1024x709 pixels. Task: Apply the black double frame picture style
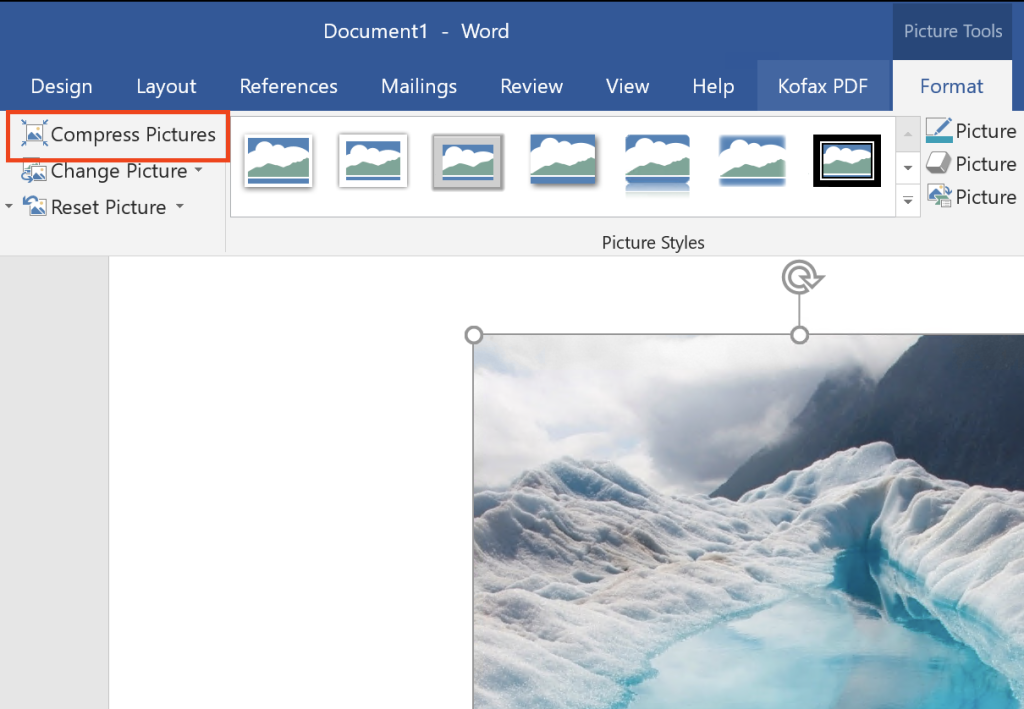tap(846, 160)
